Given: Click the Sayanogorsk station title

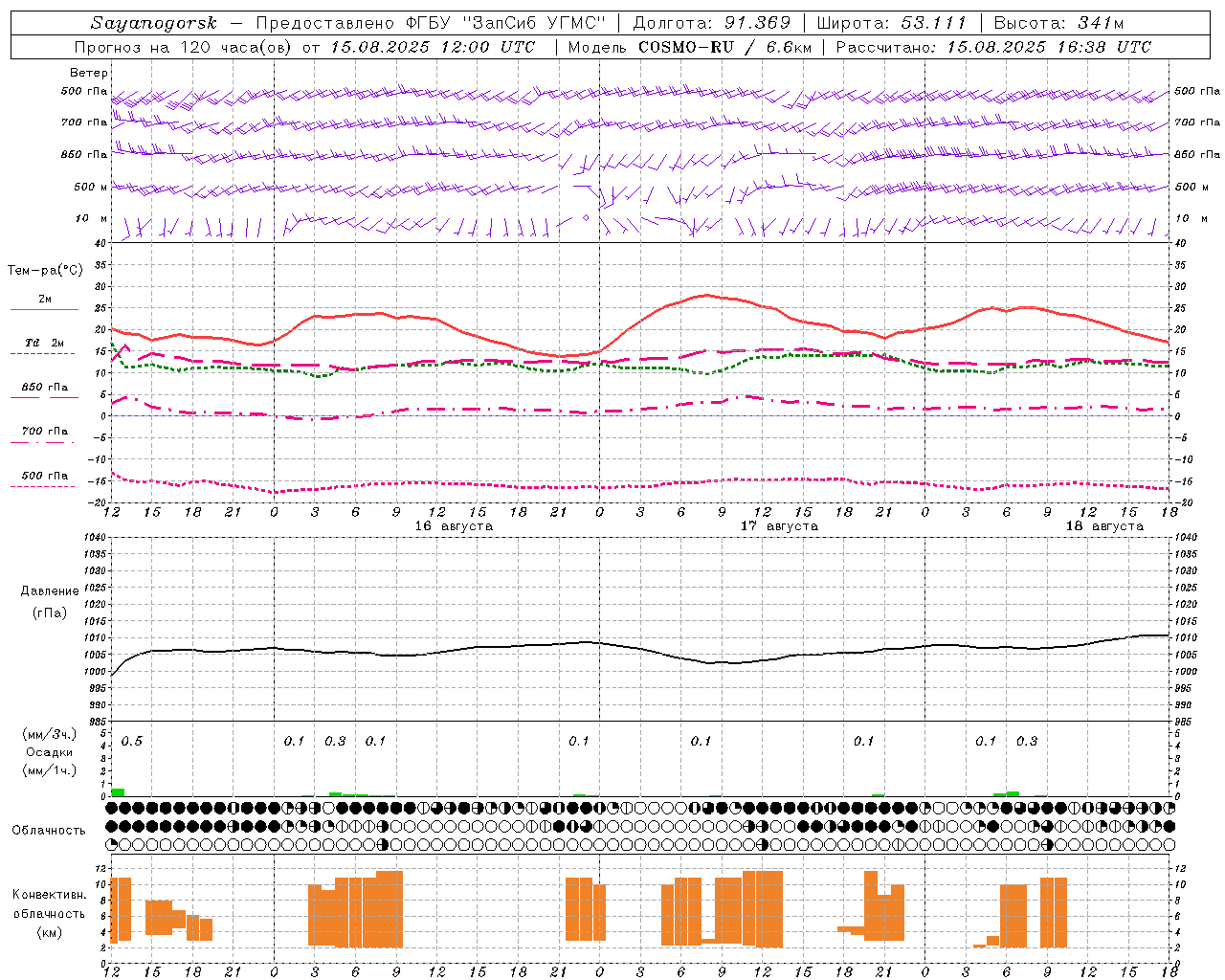Looking at the screenshot, I should pos(154,23).
